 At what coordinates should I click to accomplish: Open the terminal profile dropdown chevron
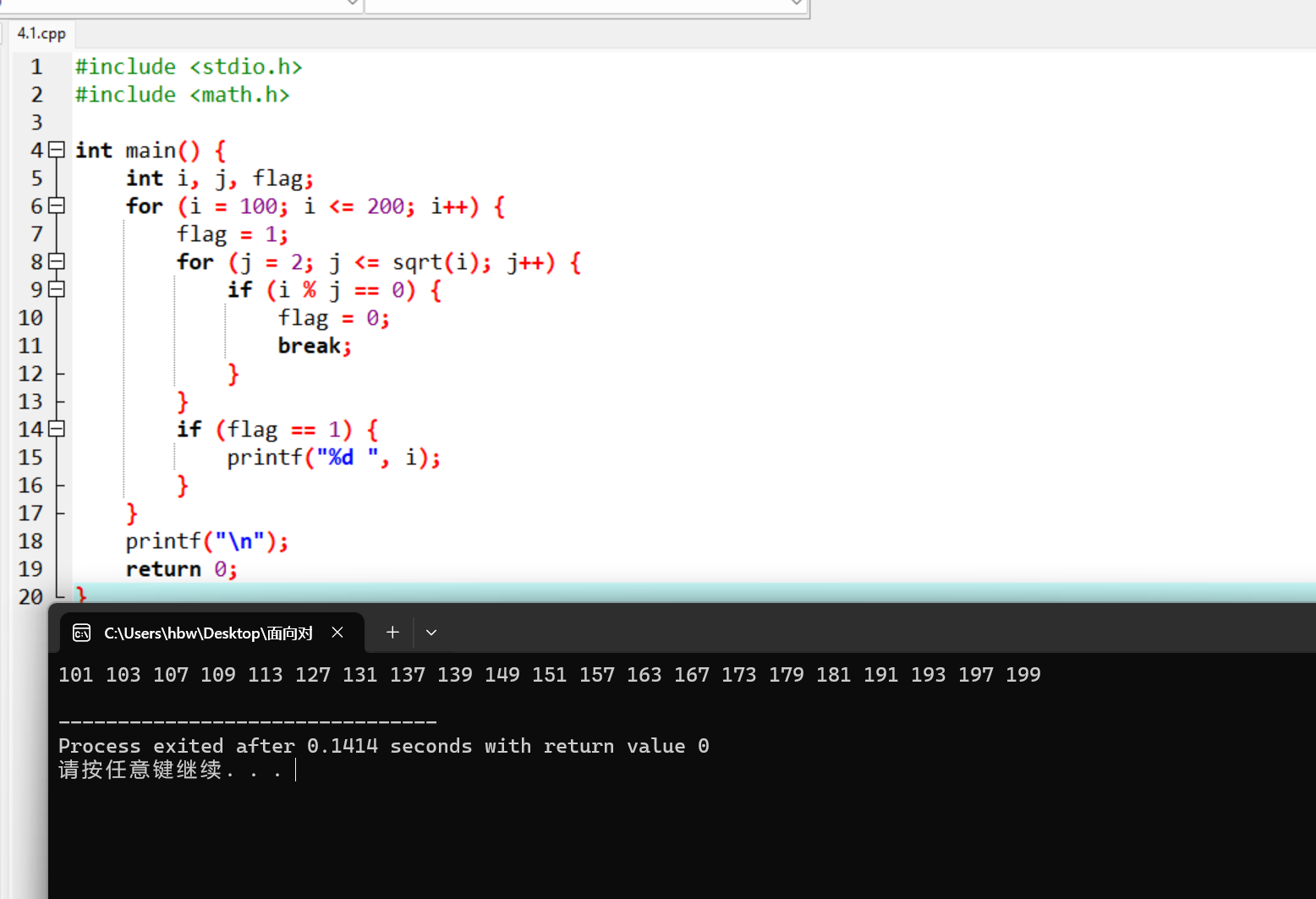pos(431,633)
